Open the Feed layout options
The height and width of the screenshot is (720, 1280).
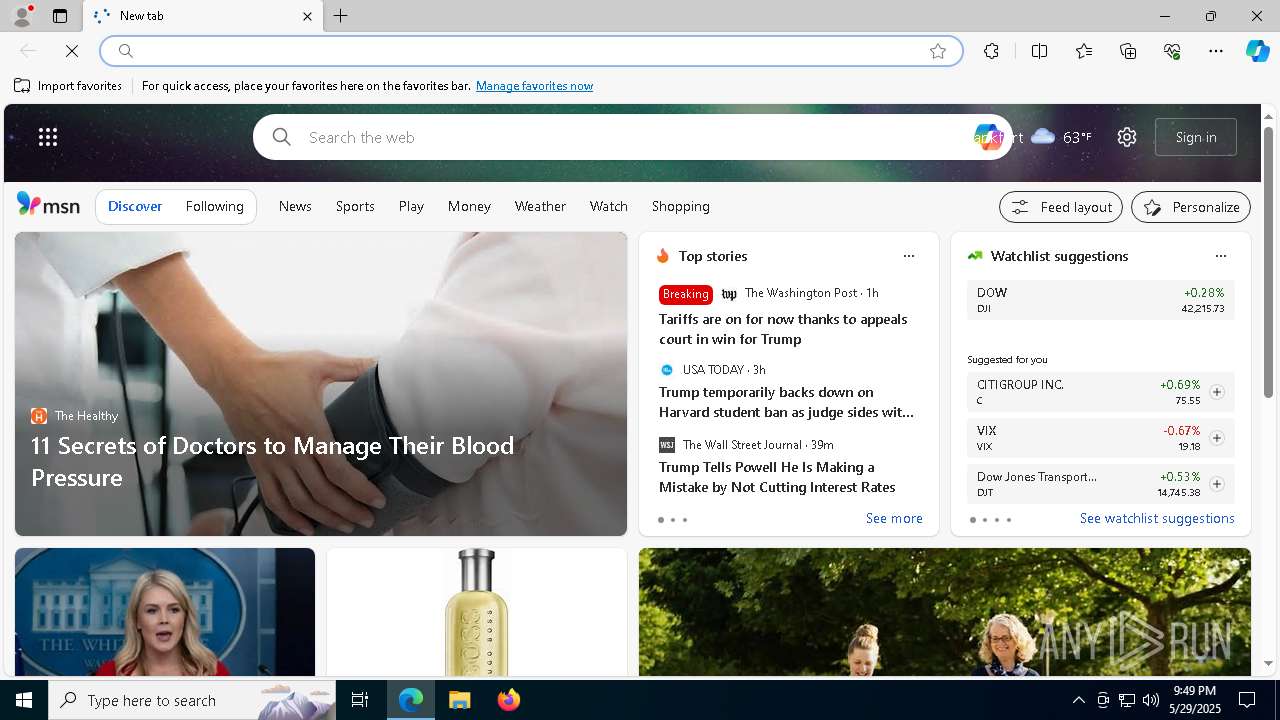click(1061, 207)
